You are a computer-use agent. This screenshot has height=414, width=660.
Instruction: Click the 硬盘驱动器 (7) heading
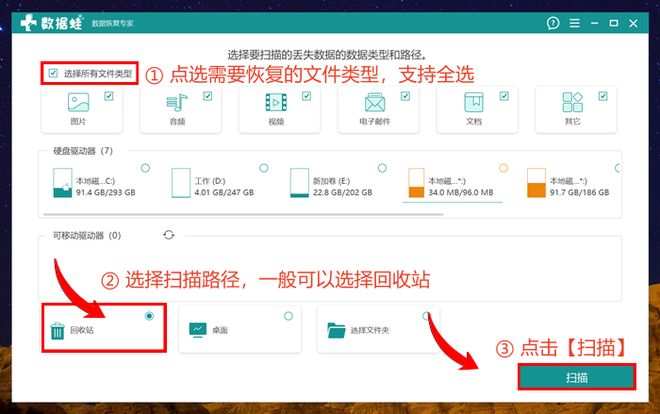point(83,151)
